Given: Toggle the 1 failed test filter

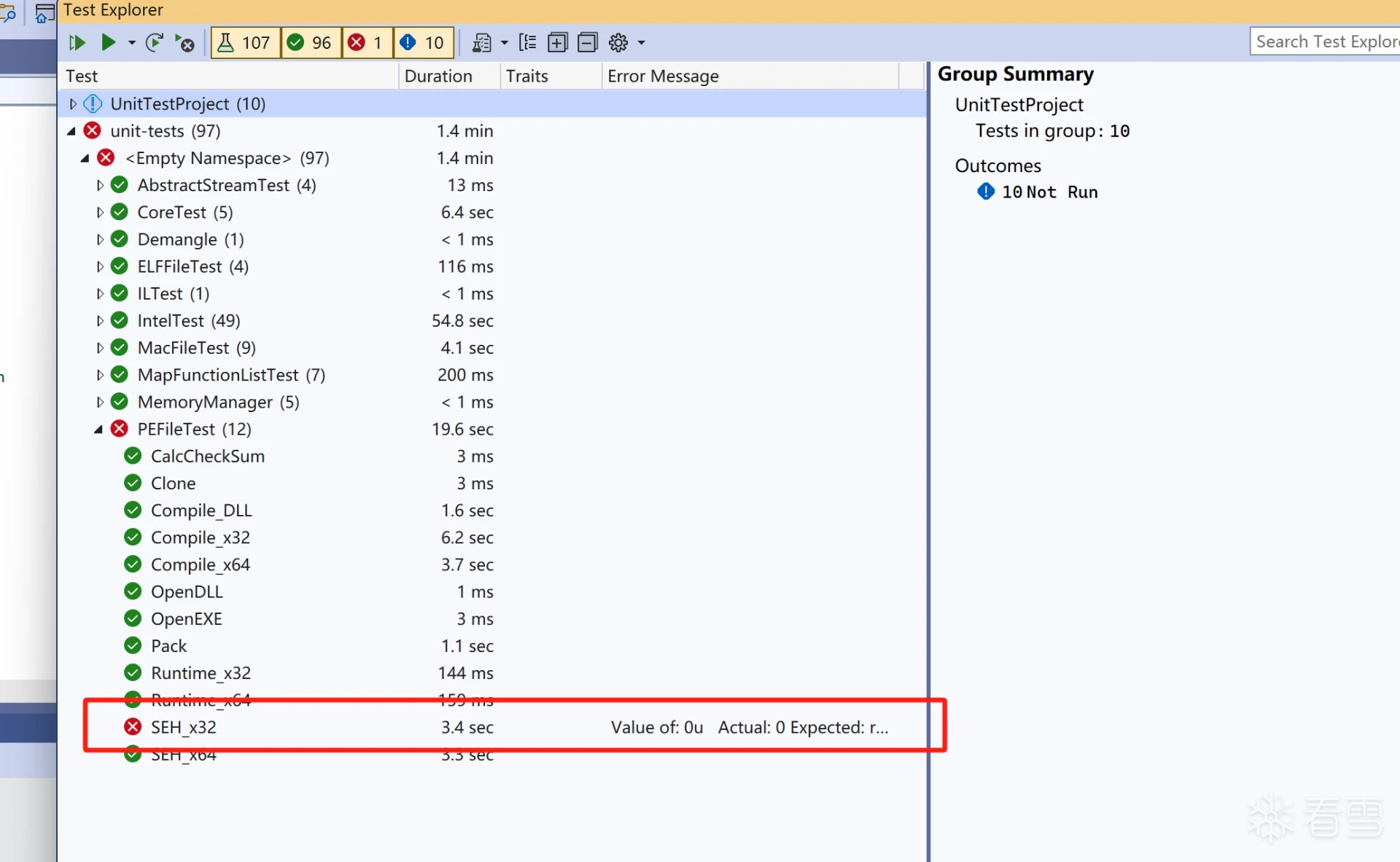Looking at the screenshot, I should pyautogui.click(x=367, y=42).
